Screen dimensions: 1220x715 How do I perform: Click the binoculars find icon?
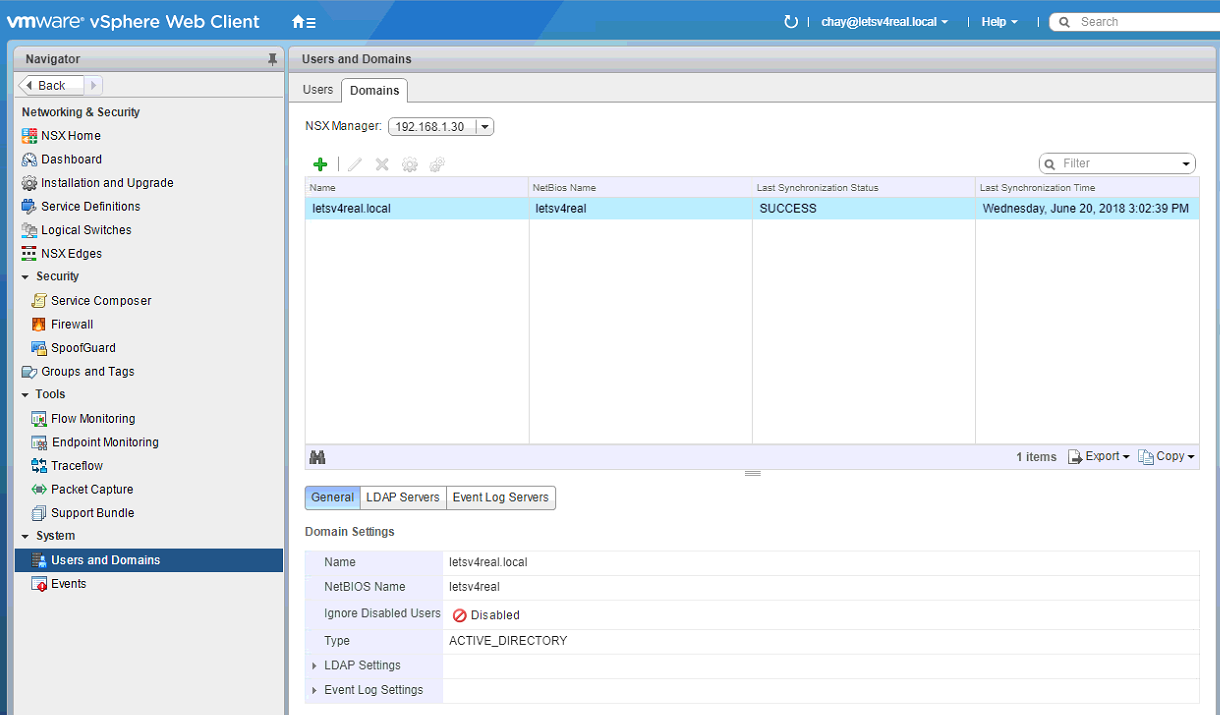pos(318,457)
